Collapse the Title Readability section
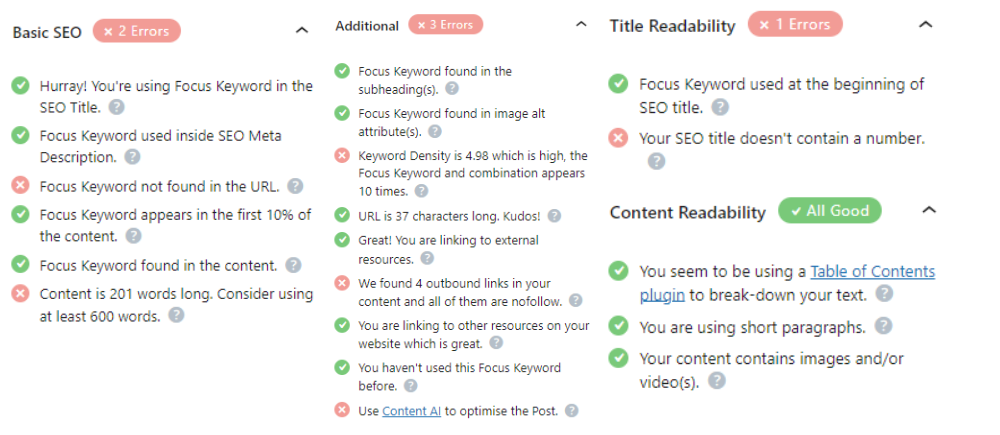This screenshot has width=1000, height=435. [x=925, y=24]
